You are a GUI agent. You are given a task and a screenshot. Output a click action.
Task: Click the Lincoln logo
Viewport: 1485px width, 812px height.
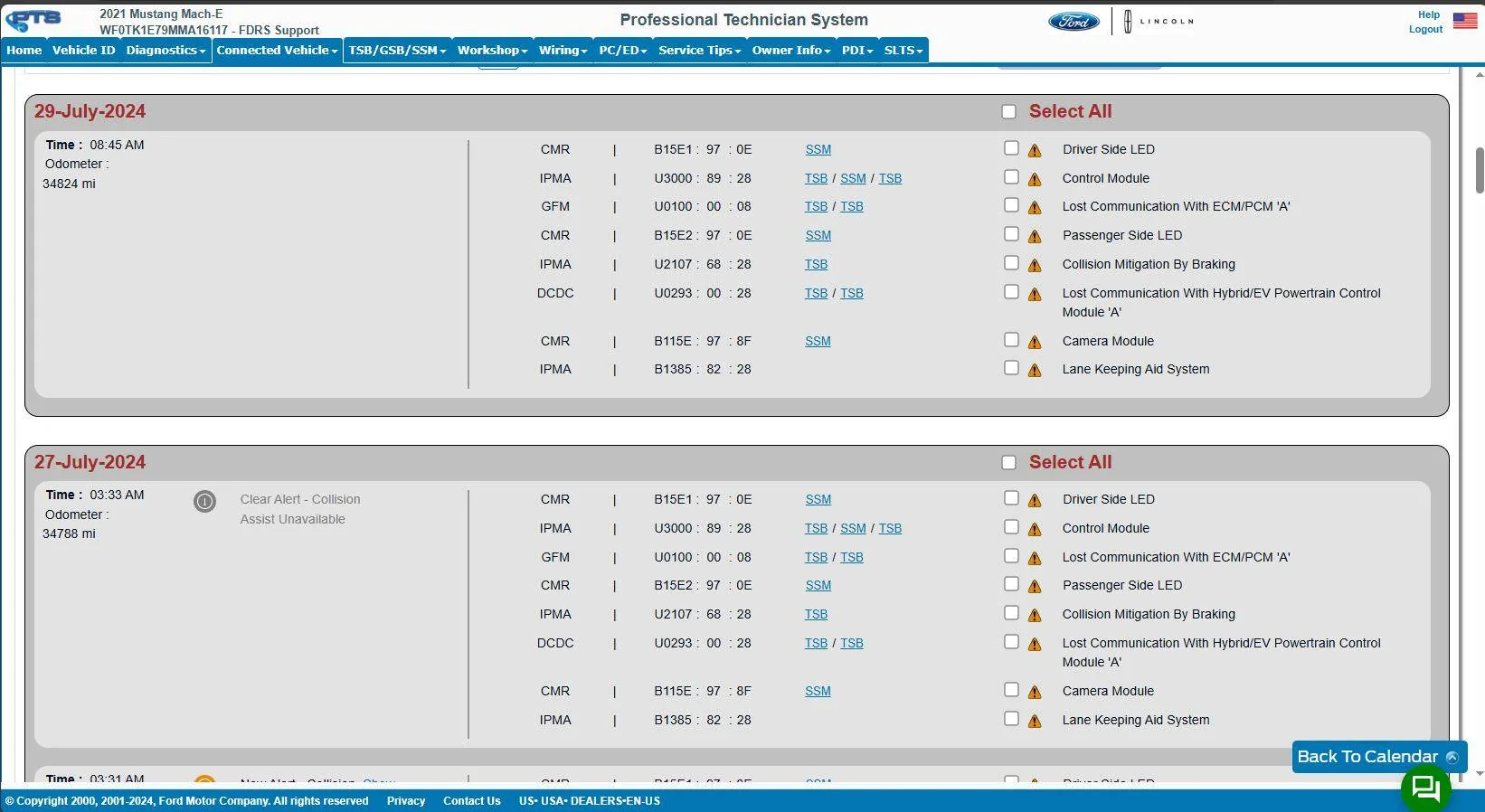coord(1159,21)
